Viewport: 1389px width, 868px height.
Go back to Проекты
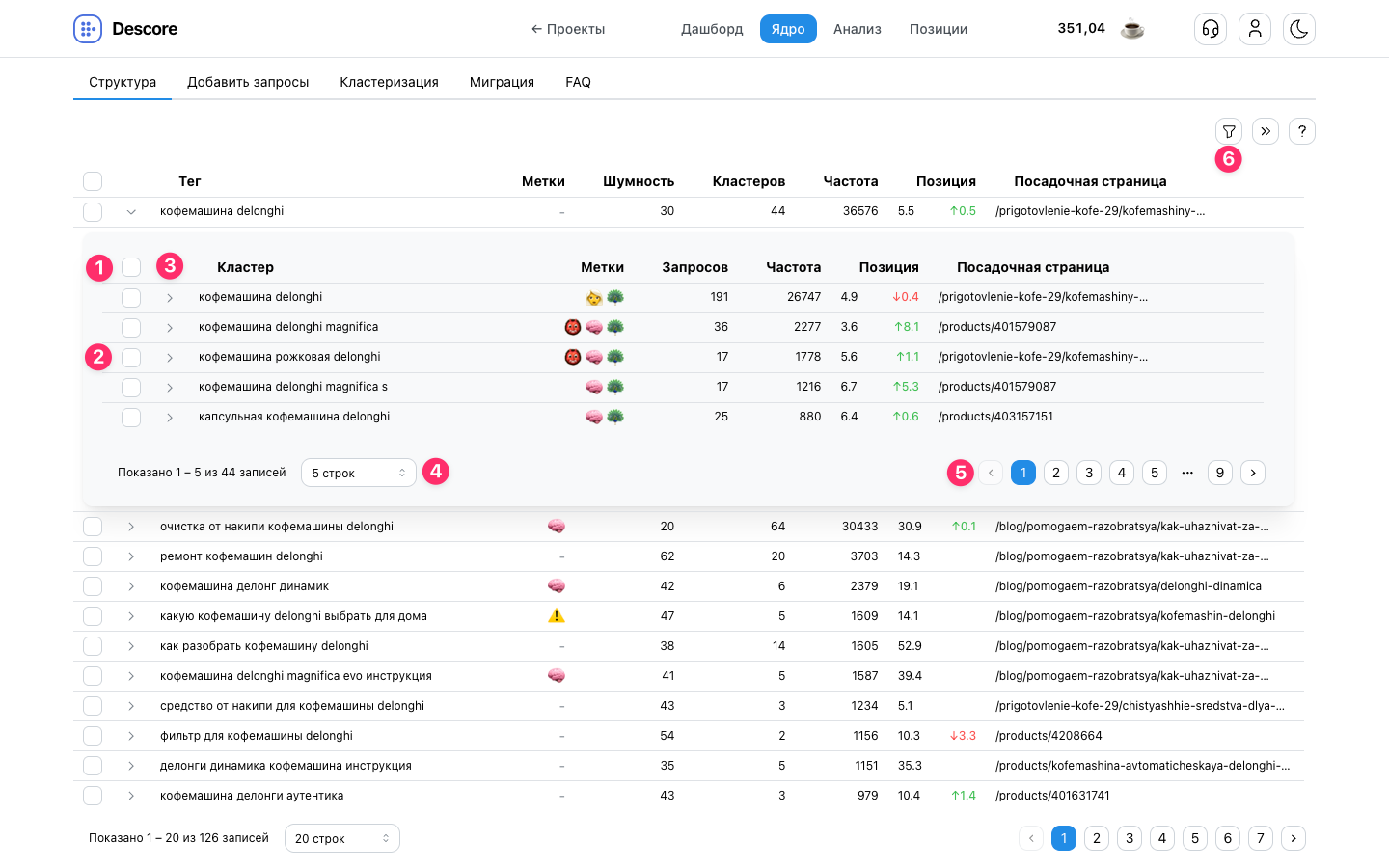click(568, 29)
